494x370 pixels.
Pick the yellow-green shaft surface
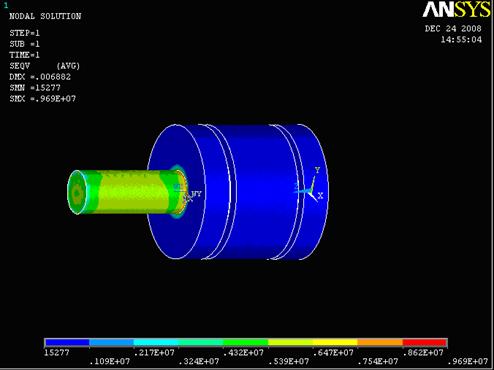point(133,192)
